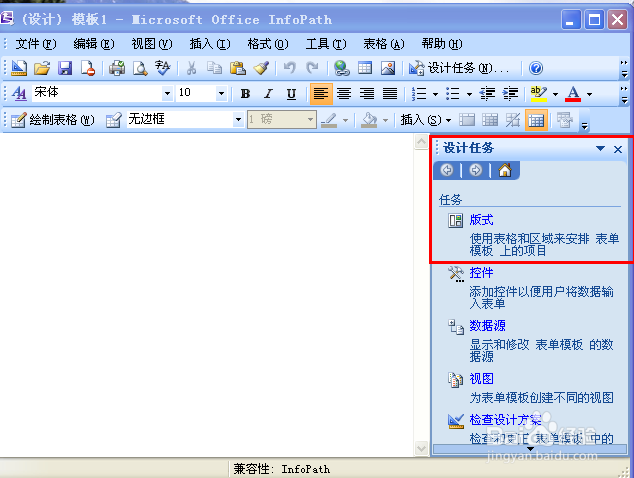Click the Copy icon

pyautogui.click(x=214, y=68)
